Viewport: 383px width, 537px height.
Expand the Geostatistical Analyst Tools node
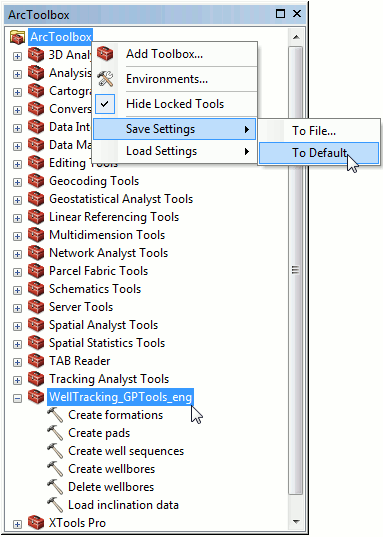coord(17,200)
